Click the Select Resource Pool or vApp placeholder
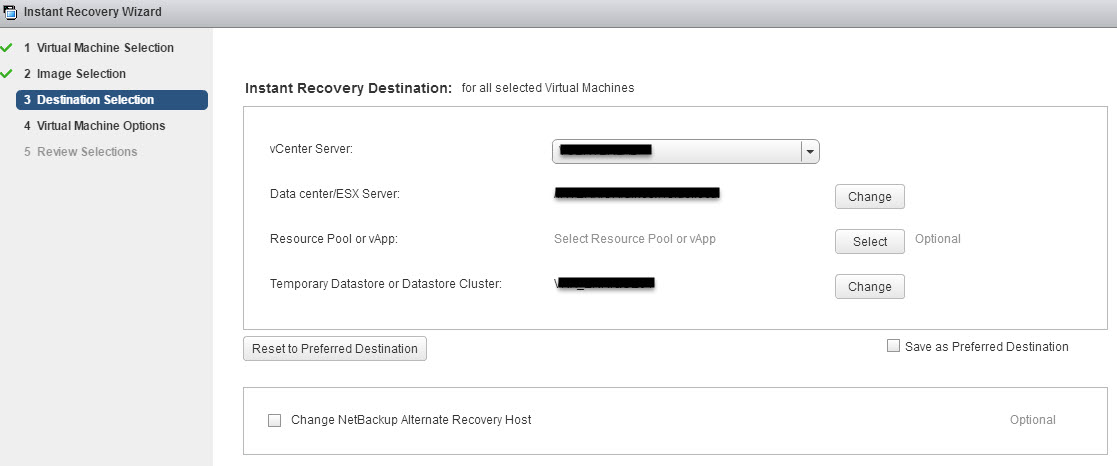 tap(635, 239)
